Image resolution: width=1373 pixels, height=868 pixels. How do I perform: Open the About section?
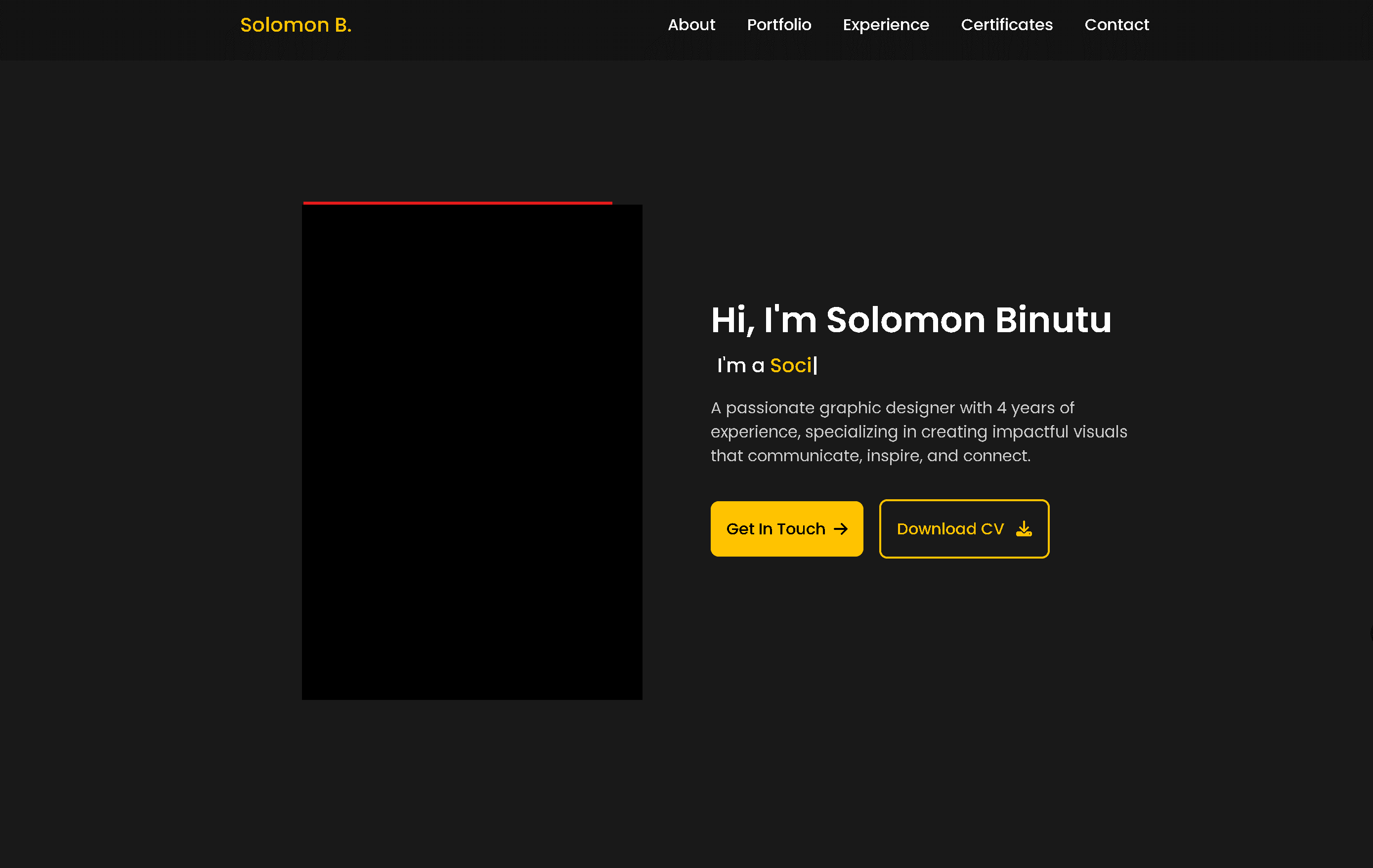click(x=691, y=25)
